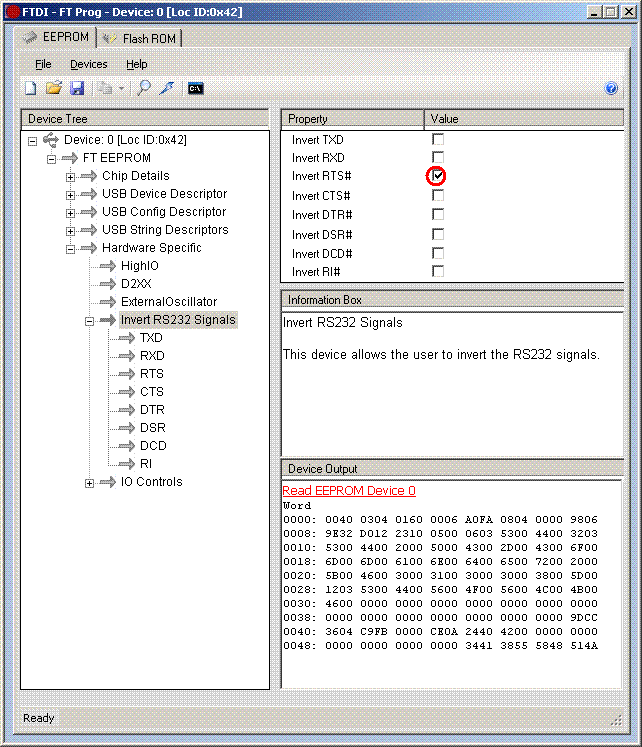The width and height of the screenshot is (642, 747).
Task: Select the DCD tree item
Action: (x=153, y=446)
